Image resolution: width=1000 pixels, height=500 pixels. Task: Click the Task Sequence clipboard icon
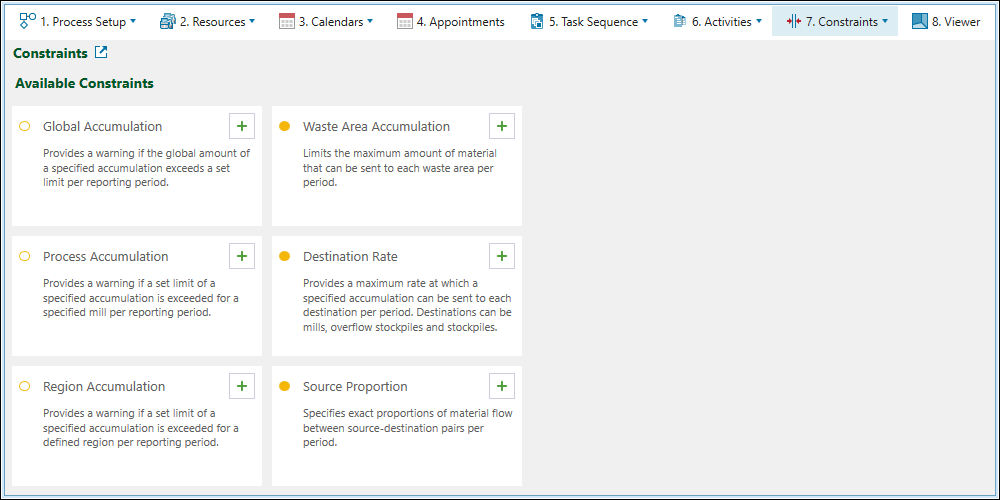(536, 22)
